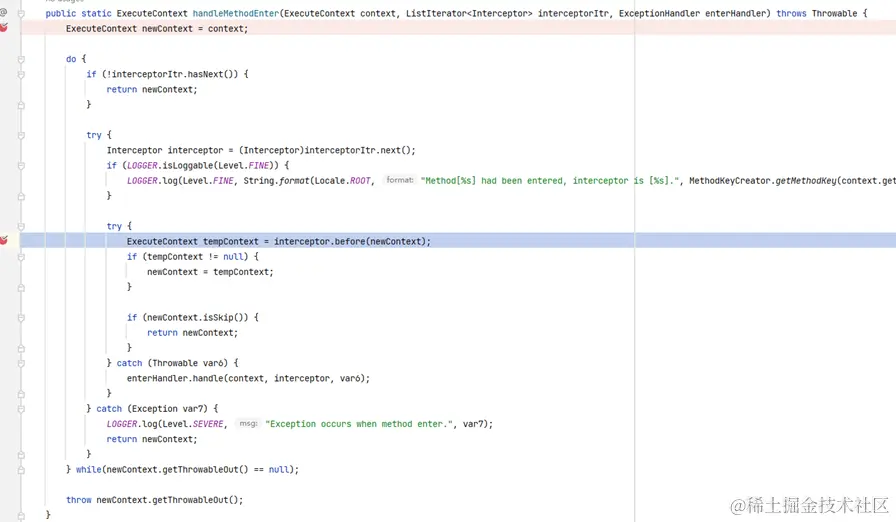Click the @ gutter icon beside handleMethodEnter signature

3,12
